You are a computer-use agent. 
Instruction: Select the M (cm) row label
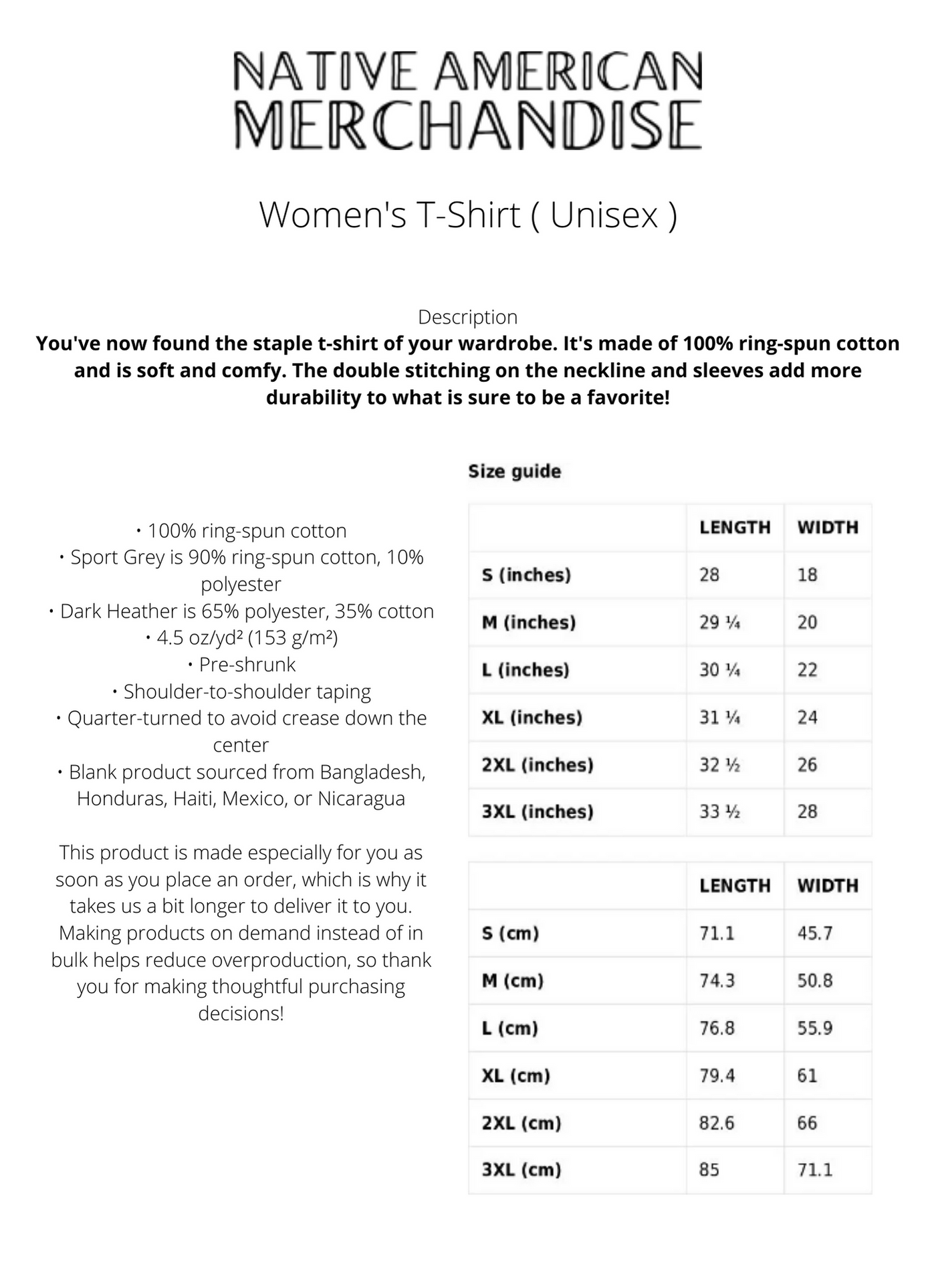tap(512, 981)
